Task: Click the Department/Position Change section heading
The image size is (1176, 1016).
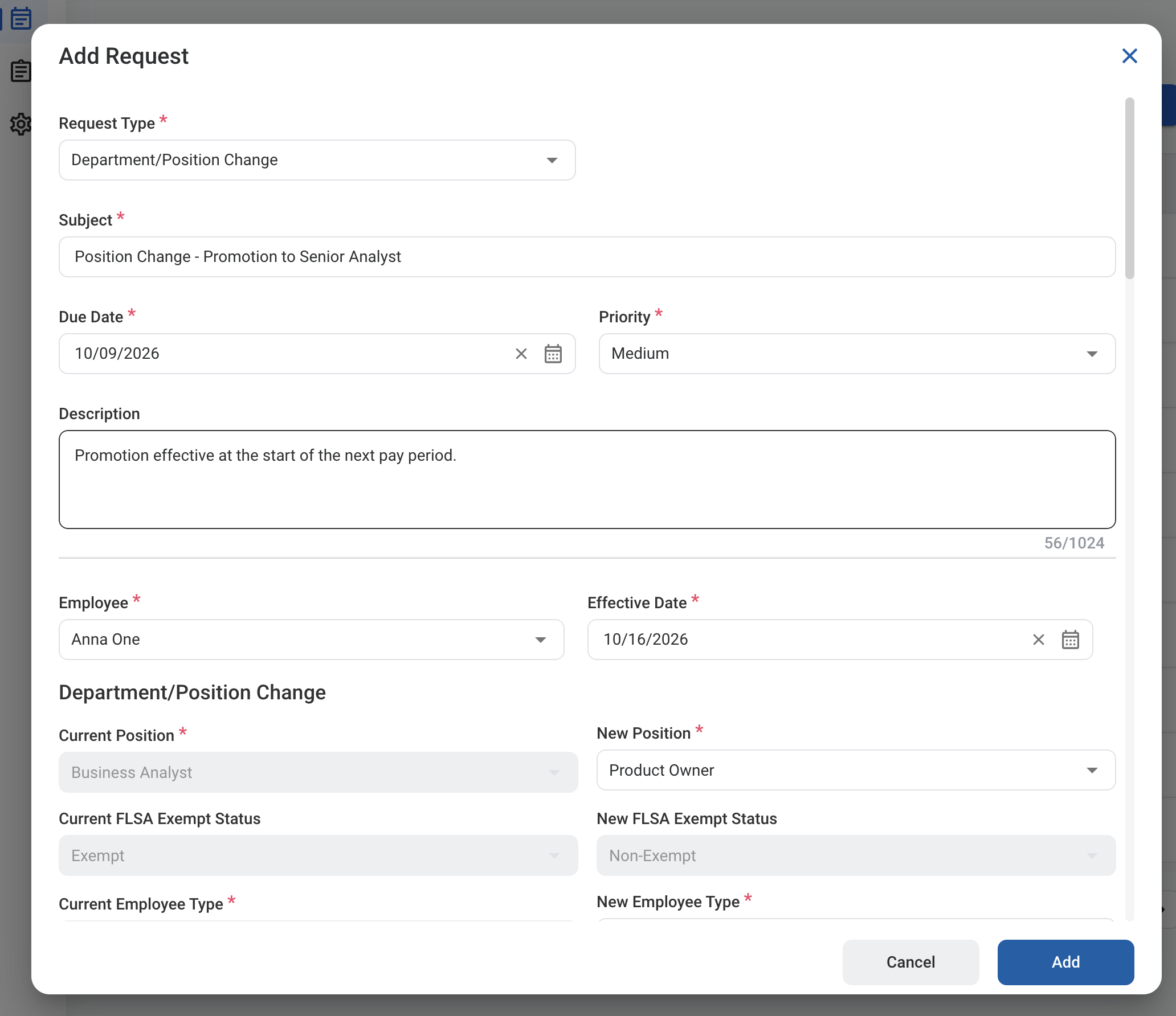Action: pos(193,693)
